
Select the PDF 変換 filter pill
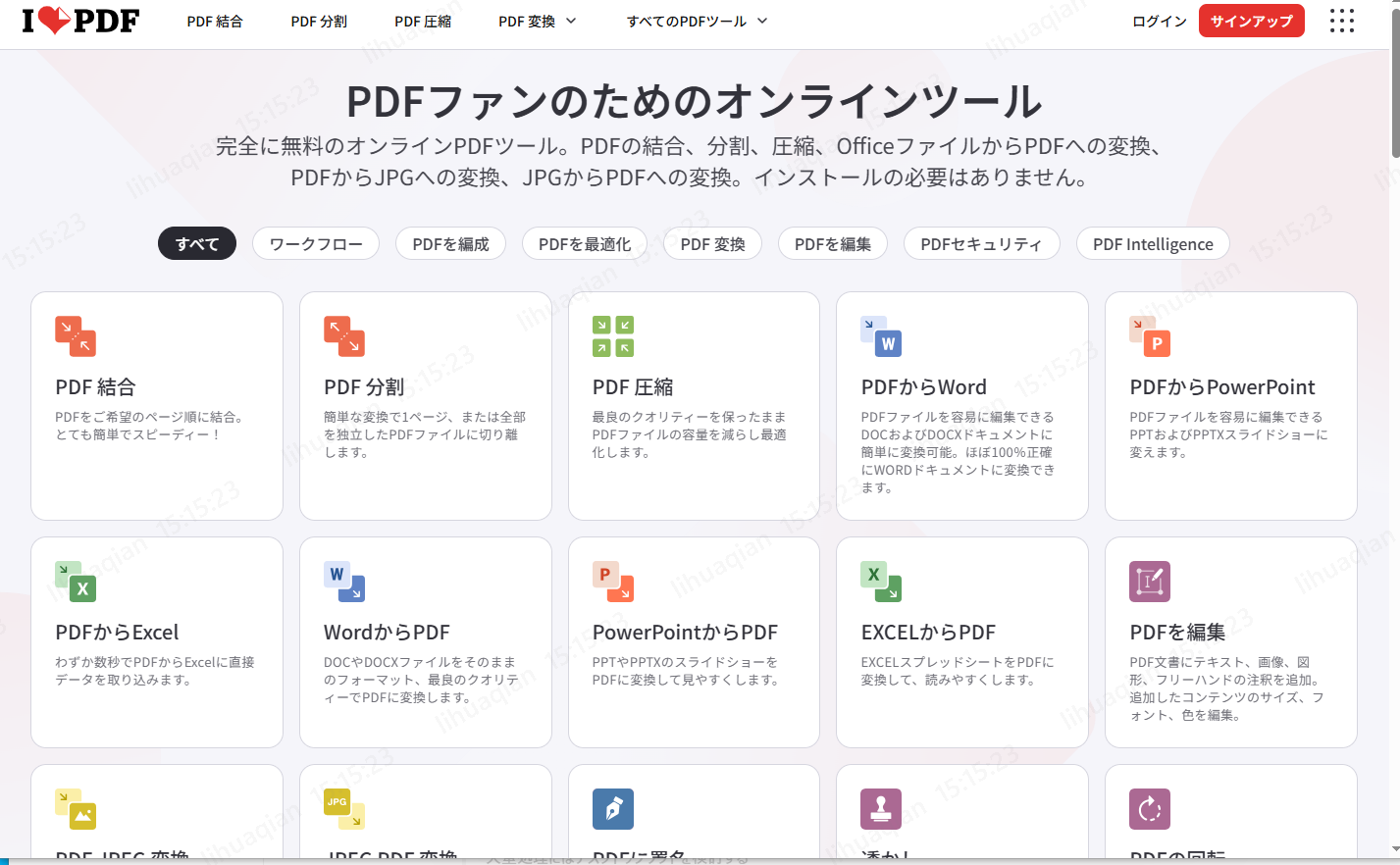(x=713, y=244)
